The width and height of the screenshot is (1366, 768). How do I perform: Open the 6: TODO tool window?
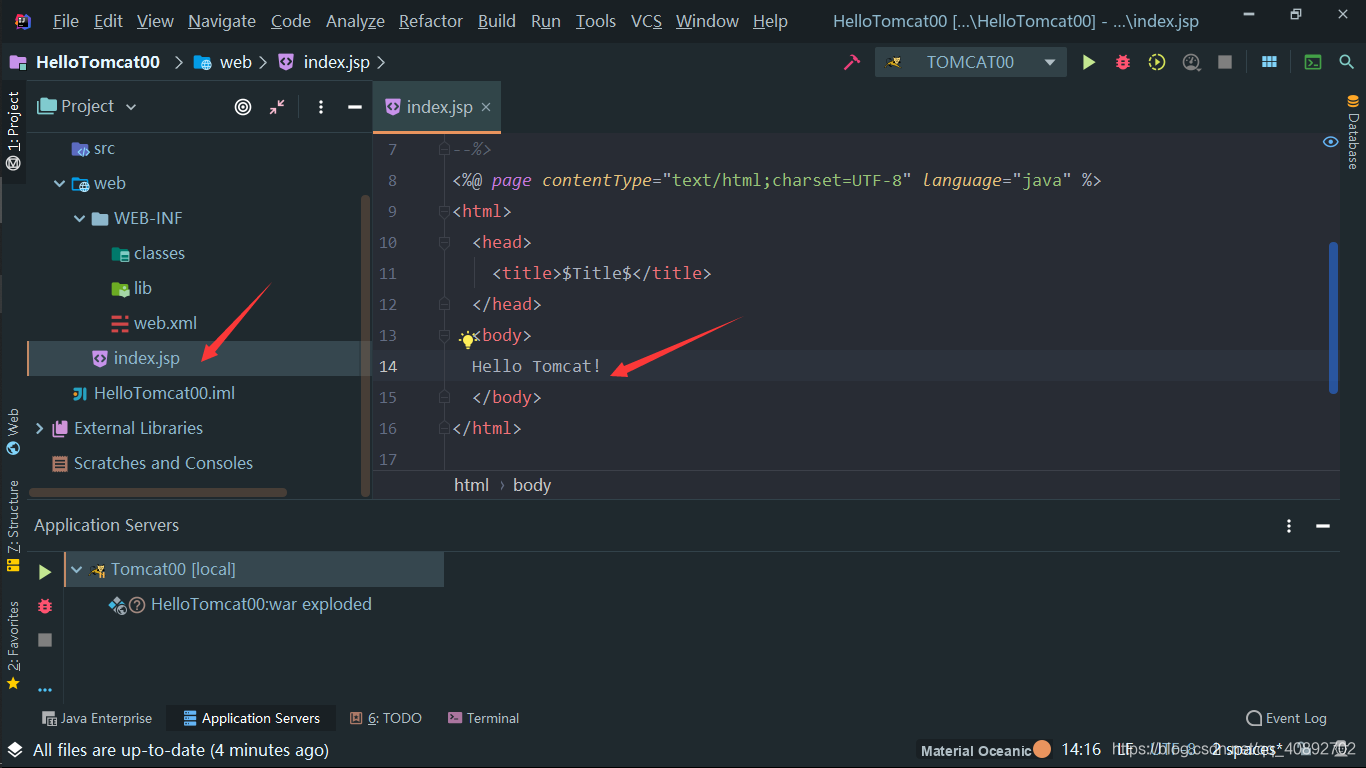(386, 718)
